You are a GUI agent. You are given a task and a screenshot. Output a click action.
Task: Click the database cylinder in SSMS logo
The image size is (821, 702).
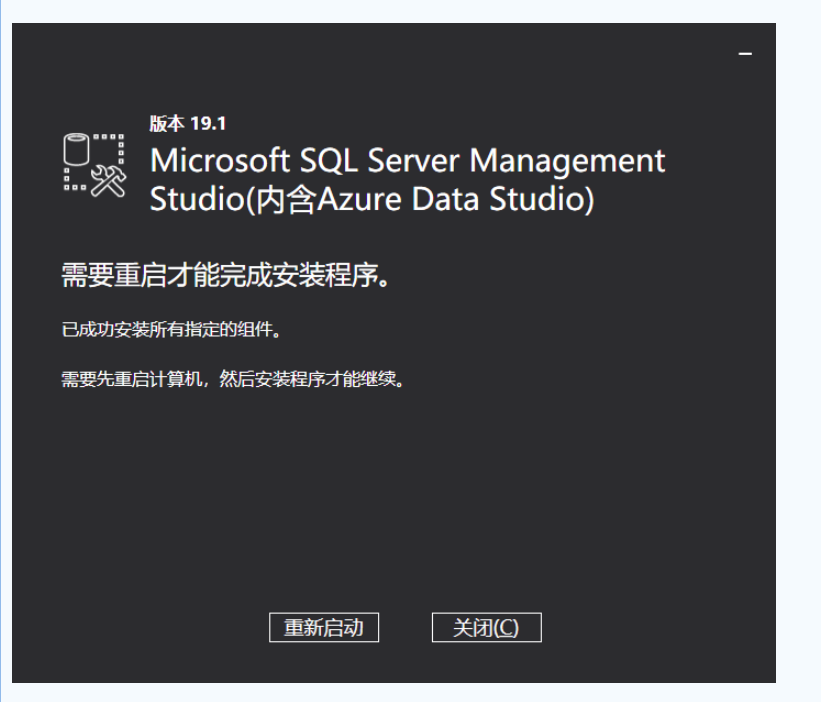tap(76, 149)
